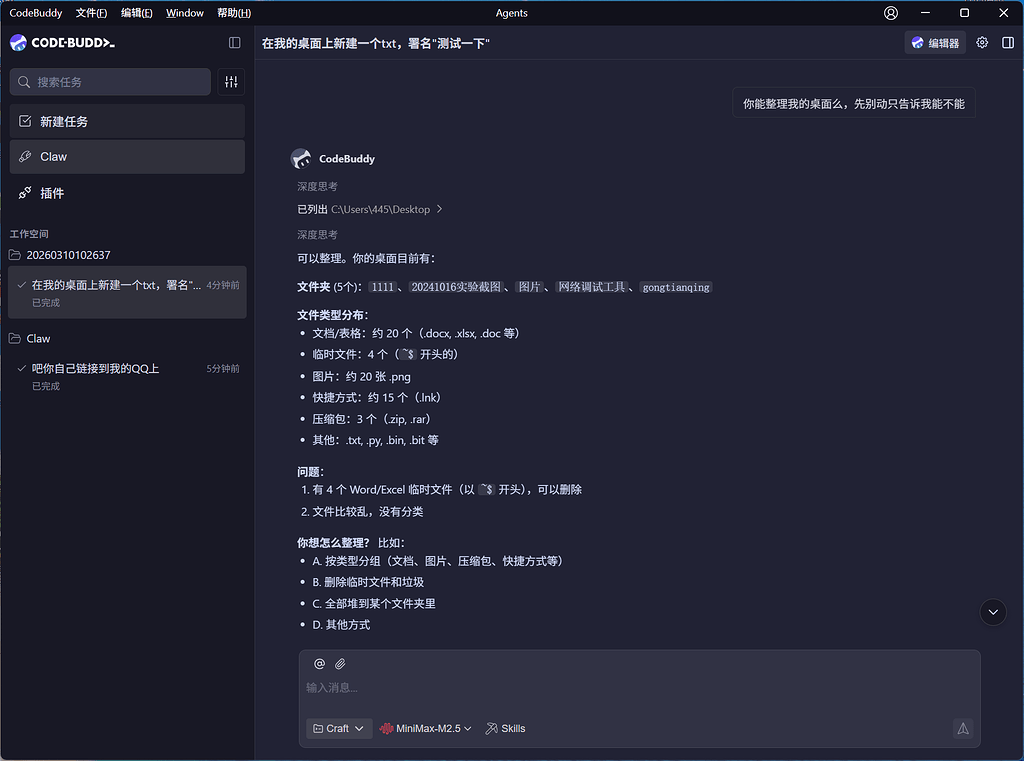The width and height of the screenshot is (1024, 761).
Task: Open the 文件 menu
Action: (x=91, y=13)
